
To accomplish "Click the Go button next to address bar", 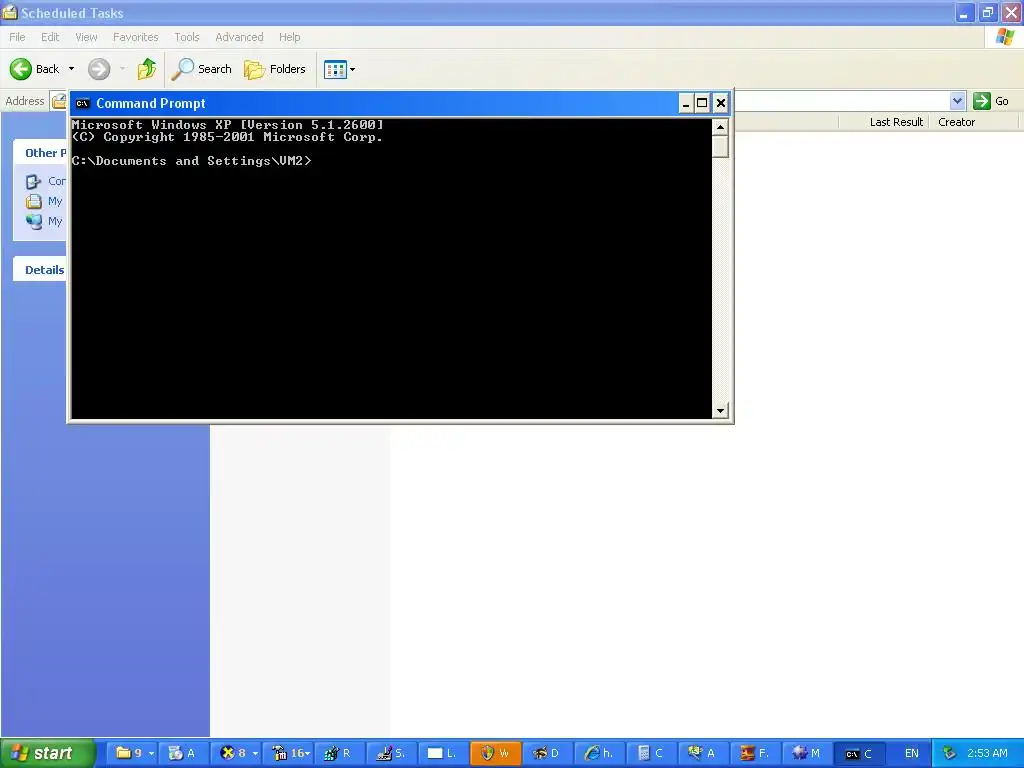I will (x=991, y=101).
